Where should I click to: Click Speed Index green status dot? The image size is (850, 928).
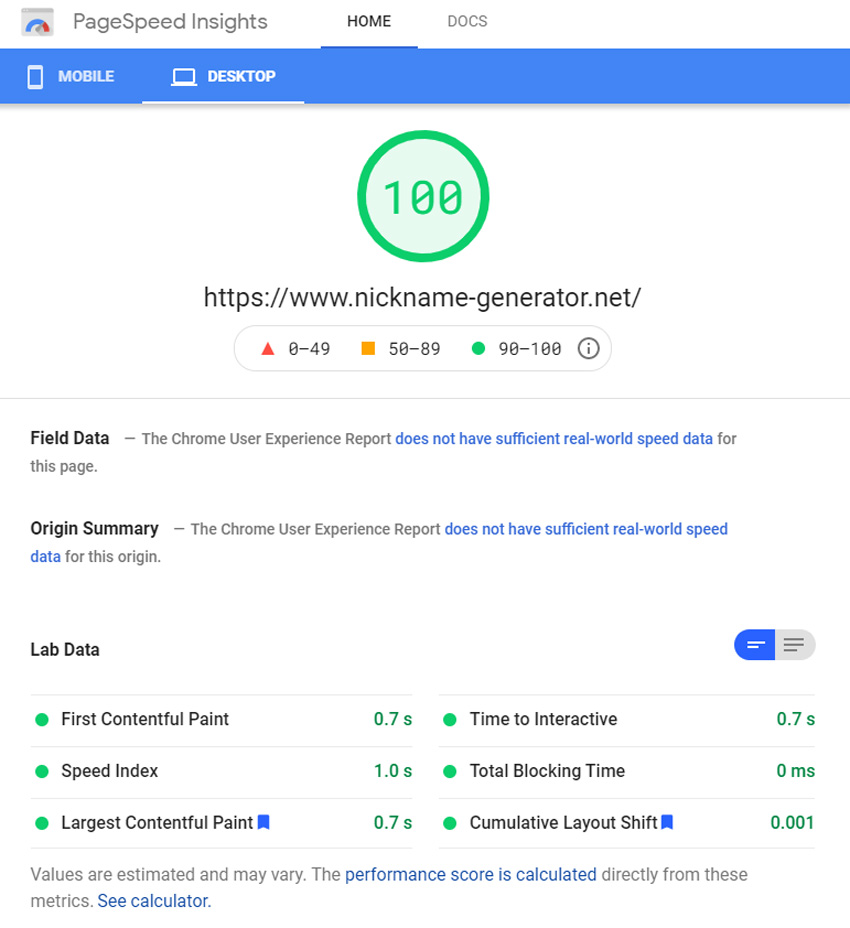[x=42, y=772]
